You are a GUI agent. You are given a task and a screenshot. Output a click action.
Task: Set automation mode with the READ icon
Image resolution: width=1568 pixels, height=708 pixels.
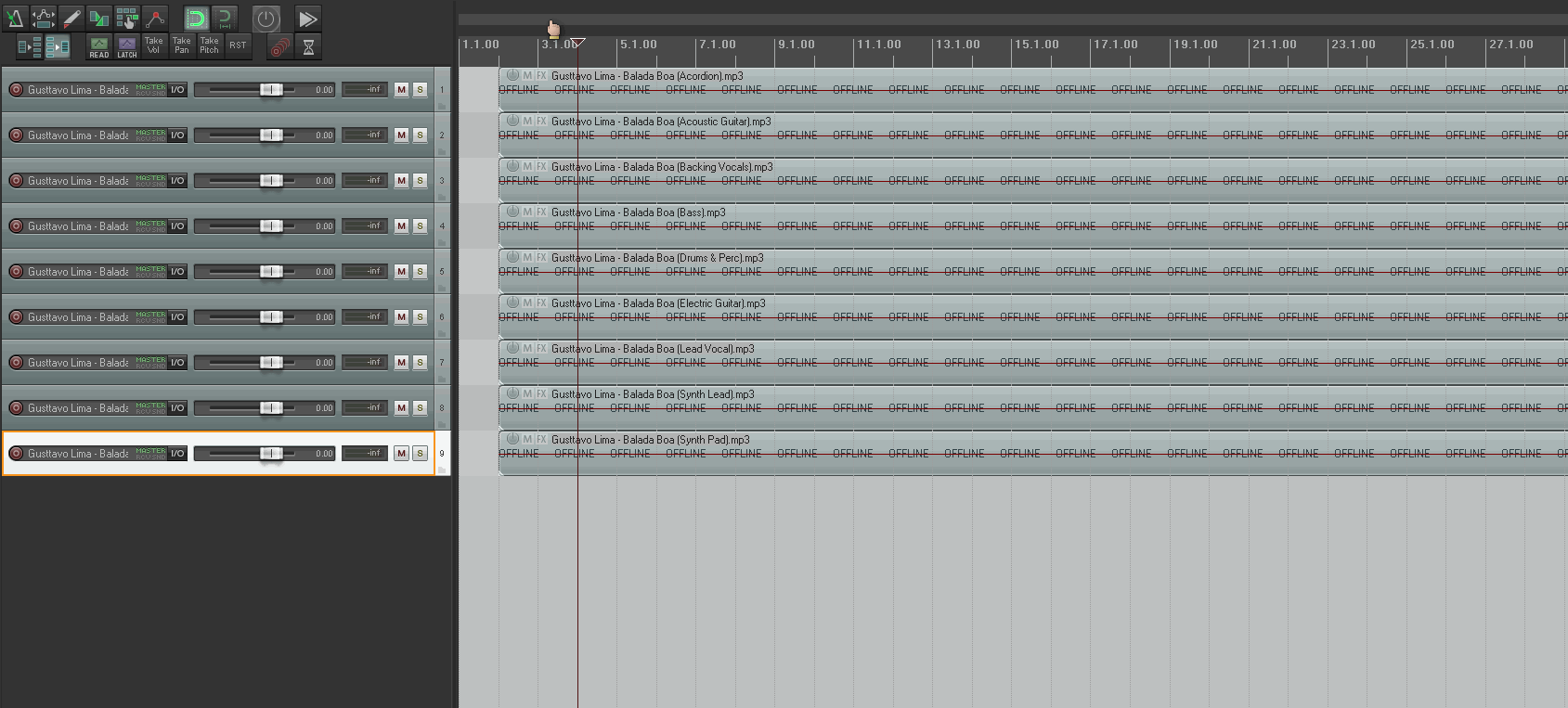(98, 46)
